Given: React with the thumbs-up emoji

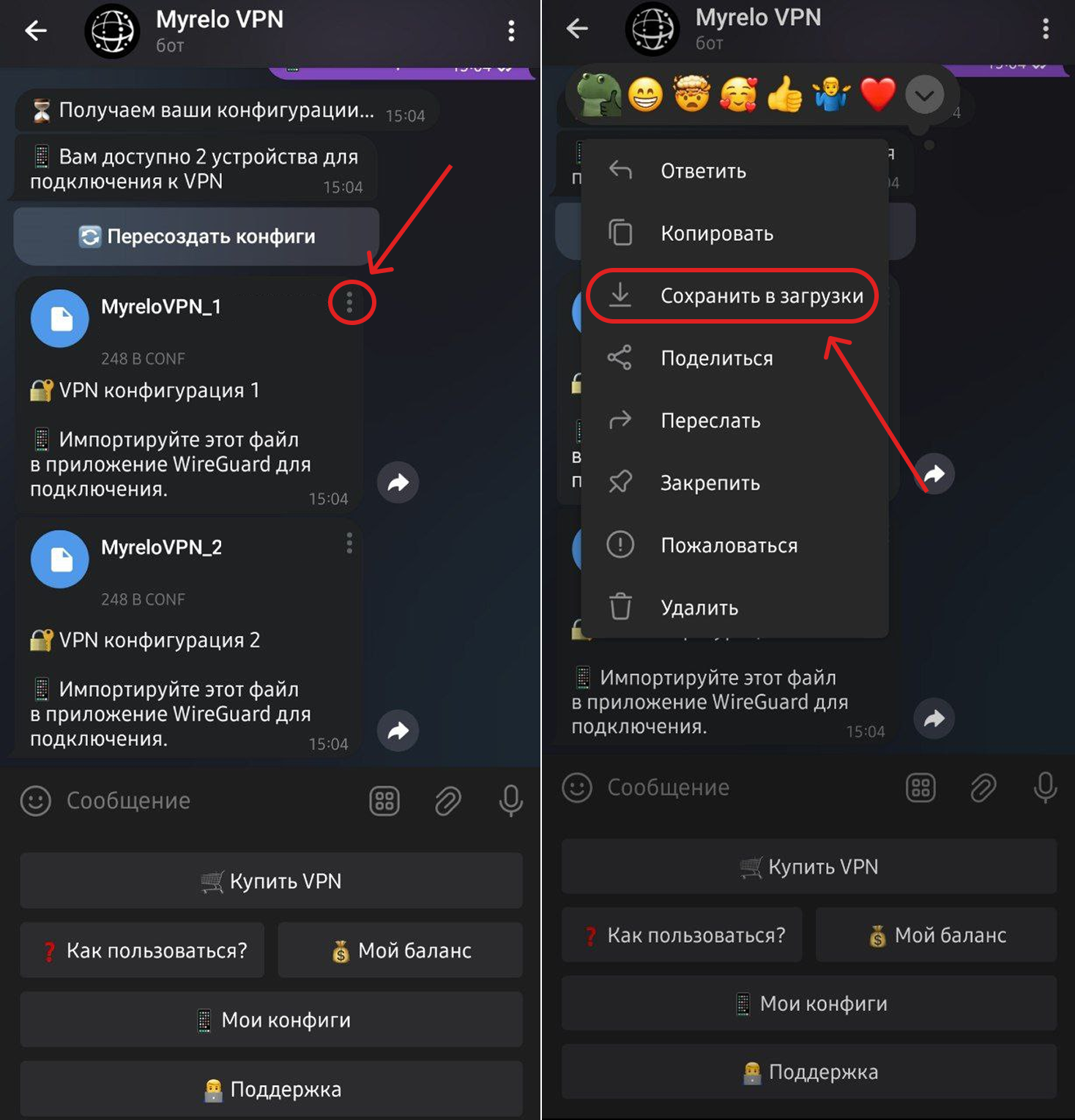Looking at the screenshot, I should pyautogui.click(x=784, y=95).
